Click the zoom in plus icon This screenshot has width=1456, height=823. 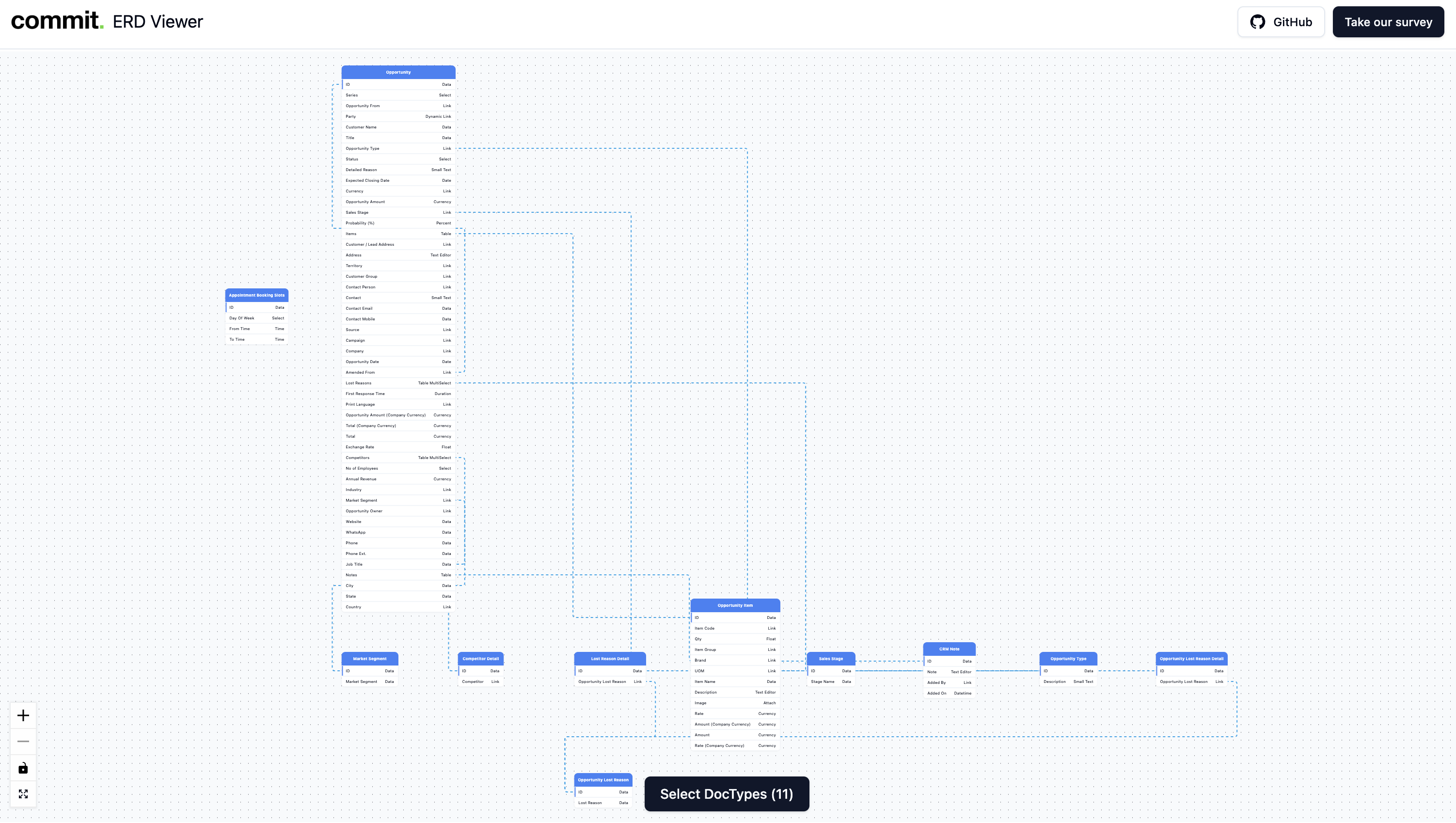tap(23, 715)
